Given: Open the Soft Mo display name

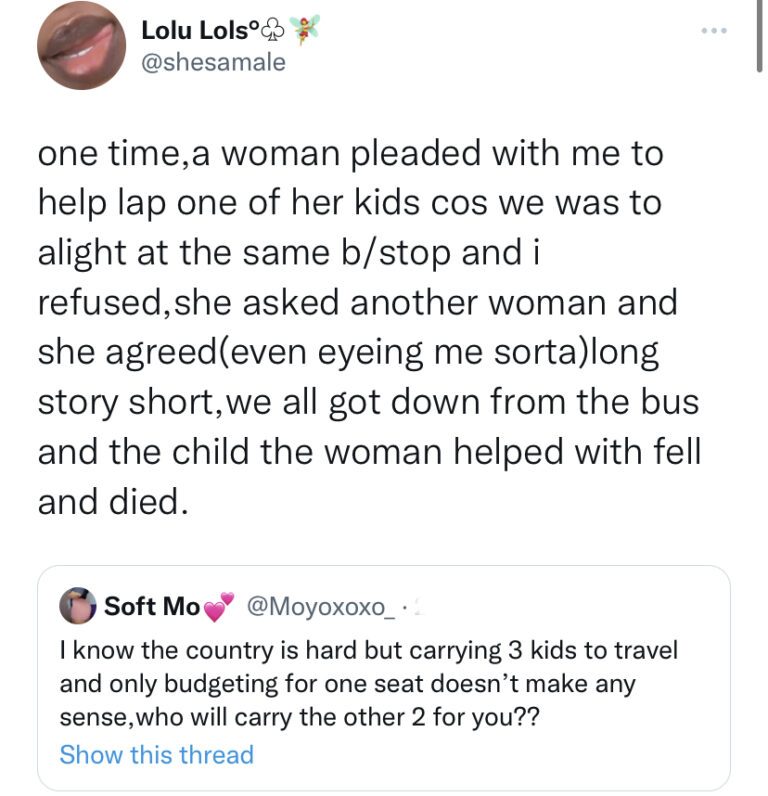Looking at the screenshot, I should [x=151, y=606].
